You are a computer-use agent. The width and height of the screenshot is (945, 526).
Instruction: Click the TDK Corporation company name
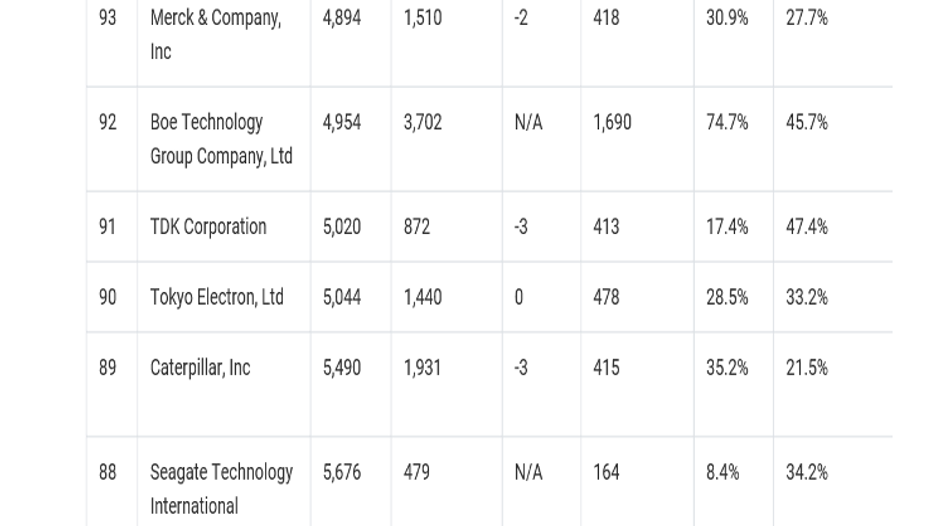[x=208, y=227]
